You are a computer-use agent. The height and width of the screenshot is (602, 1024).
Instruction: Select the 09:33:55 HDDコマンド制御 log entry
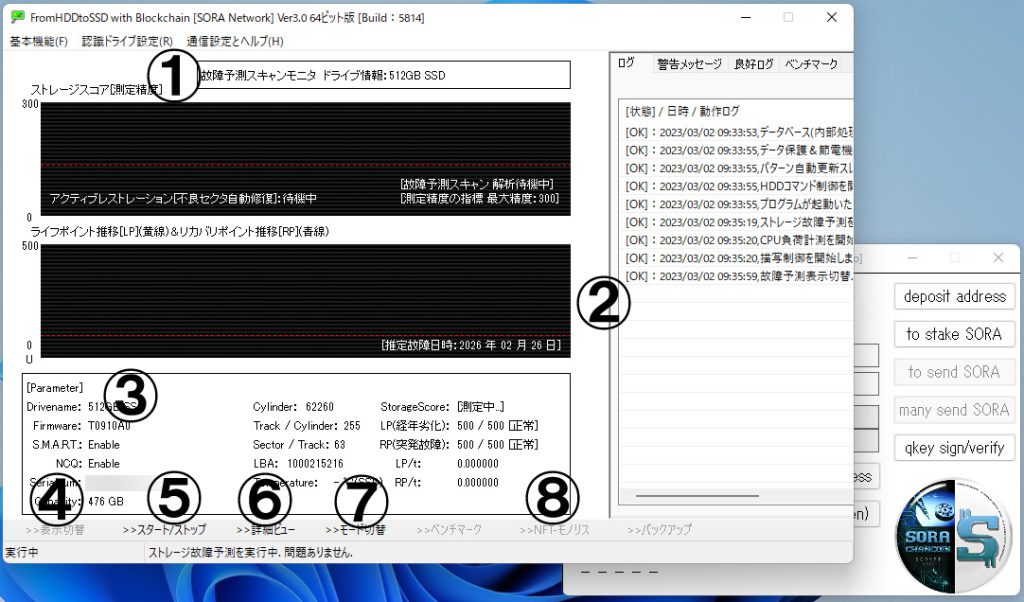[738, 186]
